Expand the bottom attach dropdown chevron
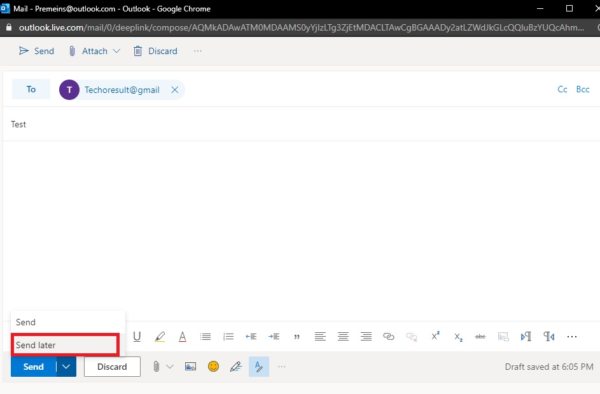This screenshot has width=600, height=394. (x=170, y=366)
